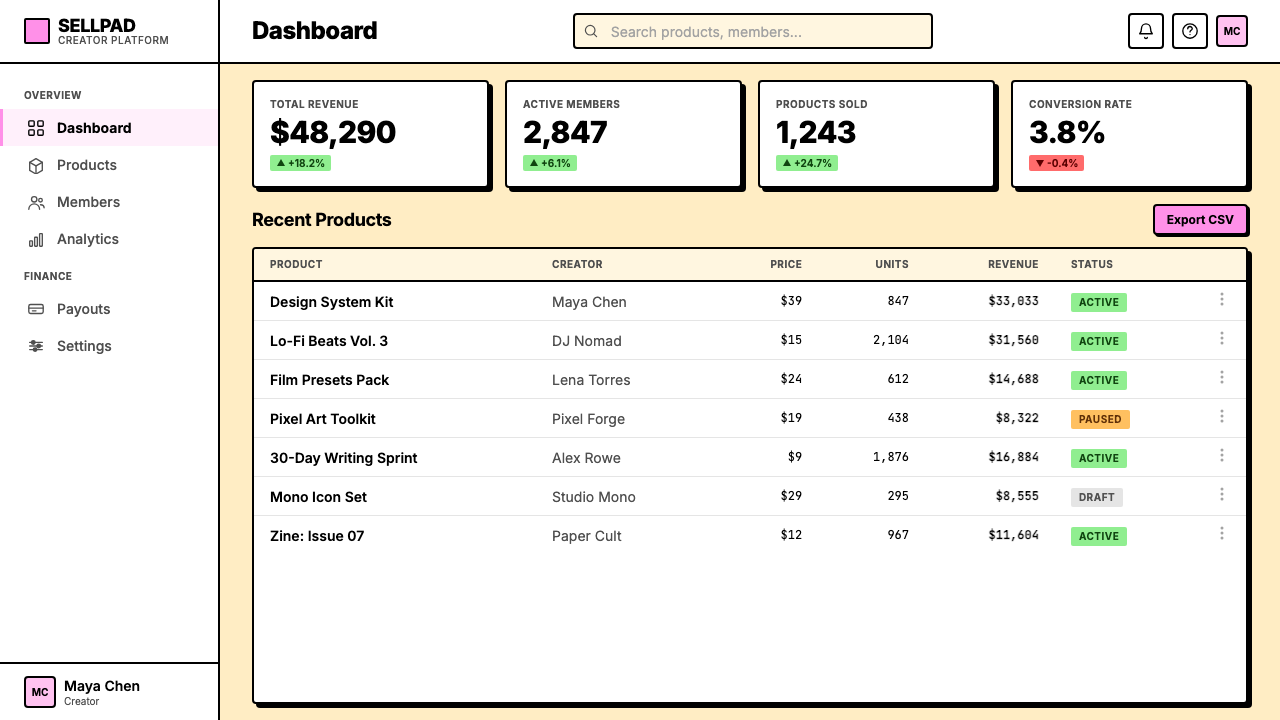The height and width of the screenshot is (720, 1280).
Task: Click the REVENUE column header
Action: tap(1013, 264)
